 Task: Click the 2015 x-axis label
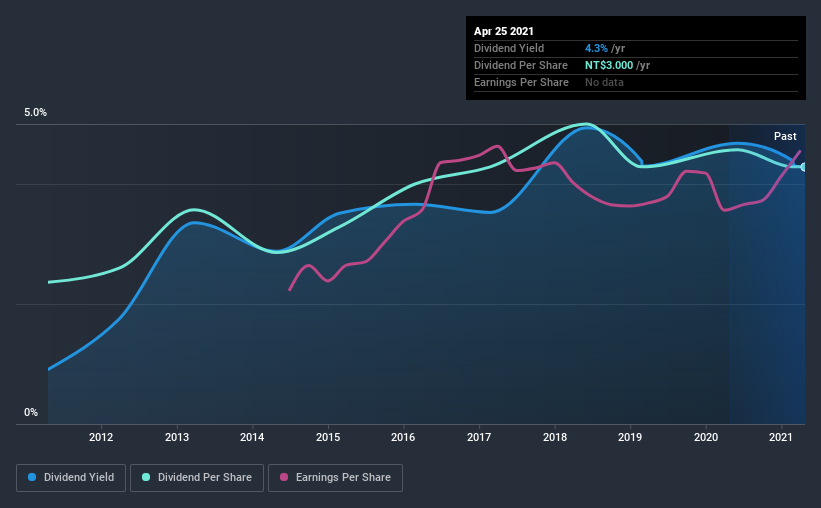tap(328, 437)
